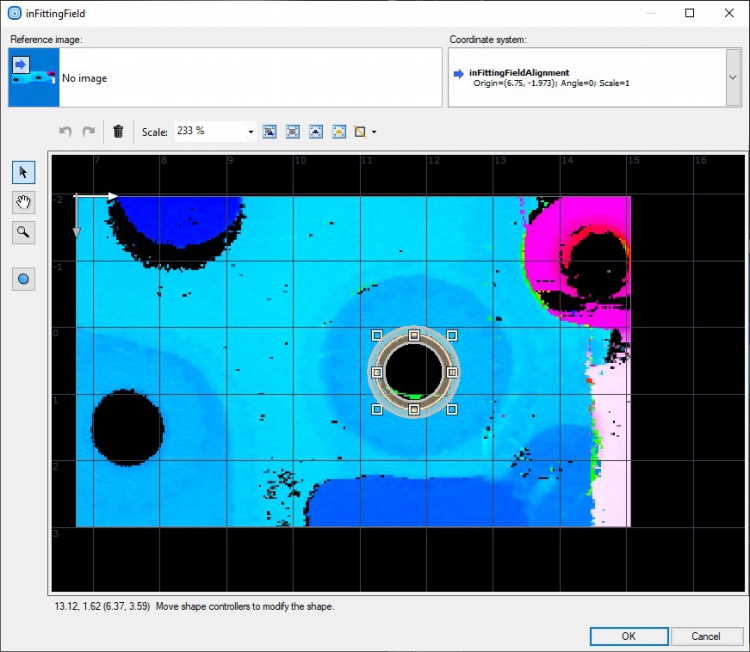Click third view icon right of Scale box
This screenshot has width=750, height=652.
316,131
